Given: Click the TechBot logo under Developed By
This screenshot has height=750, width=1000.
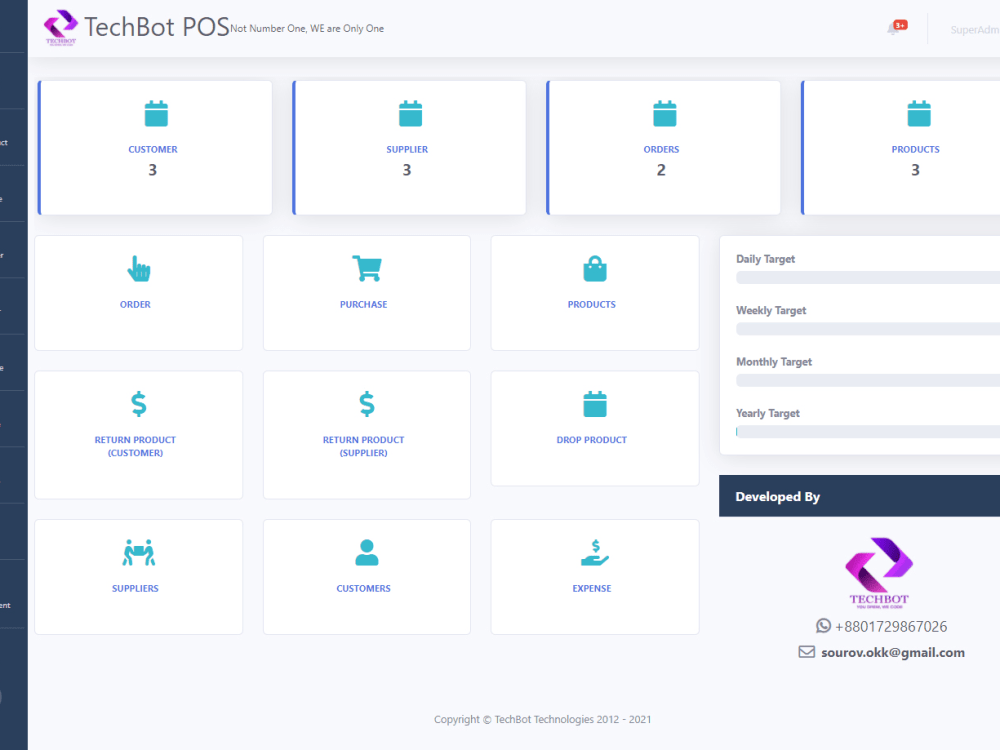Looking at the screenshot, I should pyautogui.click(x=879, y=573).
